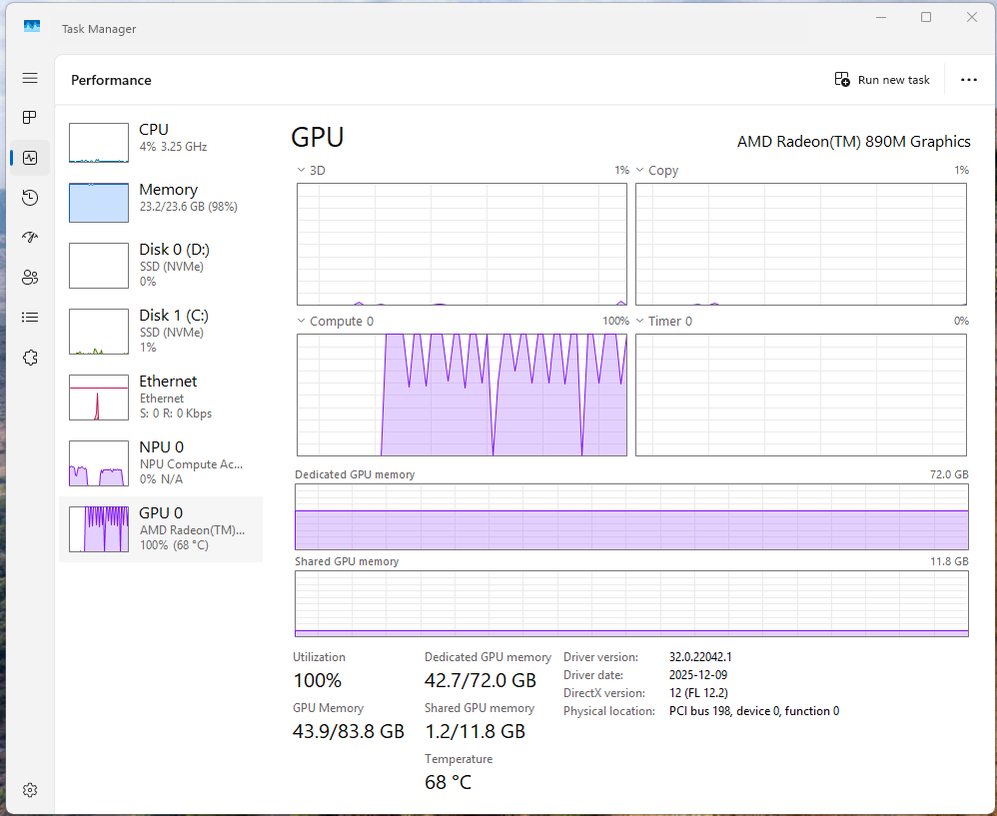Click the Task Manager app icon
This screenshot has width=997, height=816.
tap(32, 26)
